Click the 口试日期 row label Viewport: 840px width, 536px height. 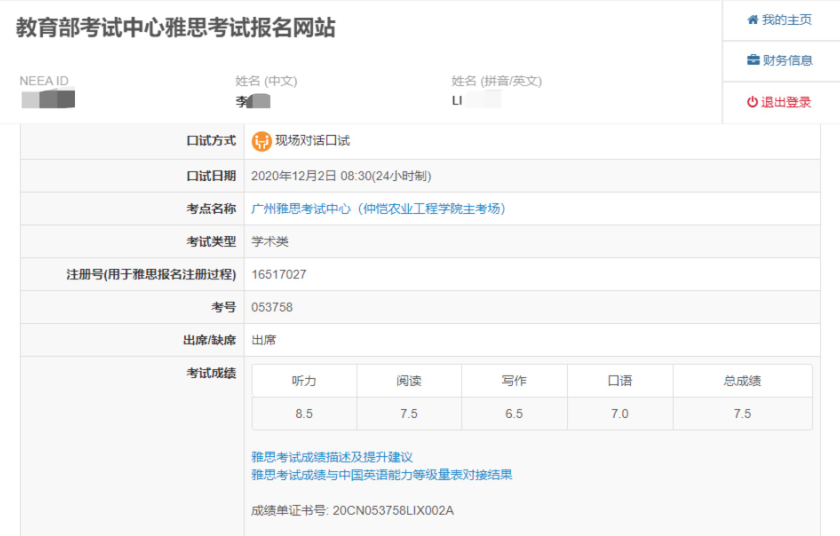point(211,176)
